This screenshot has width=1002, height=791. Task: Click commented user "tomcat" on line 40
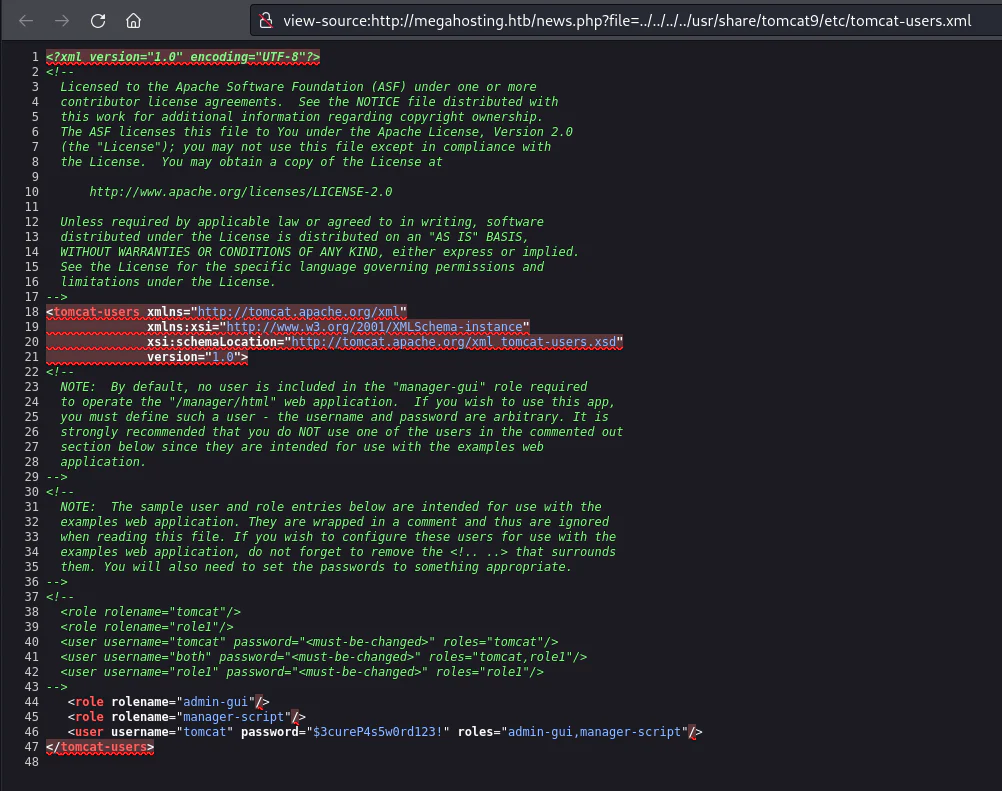[309, 641]
